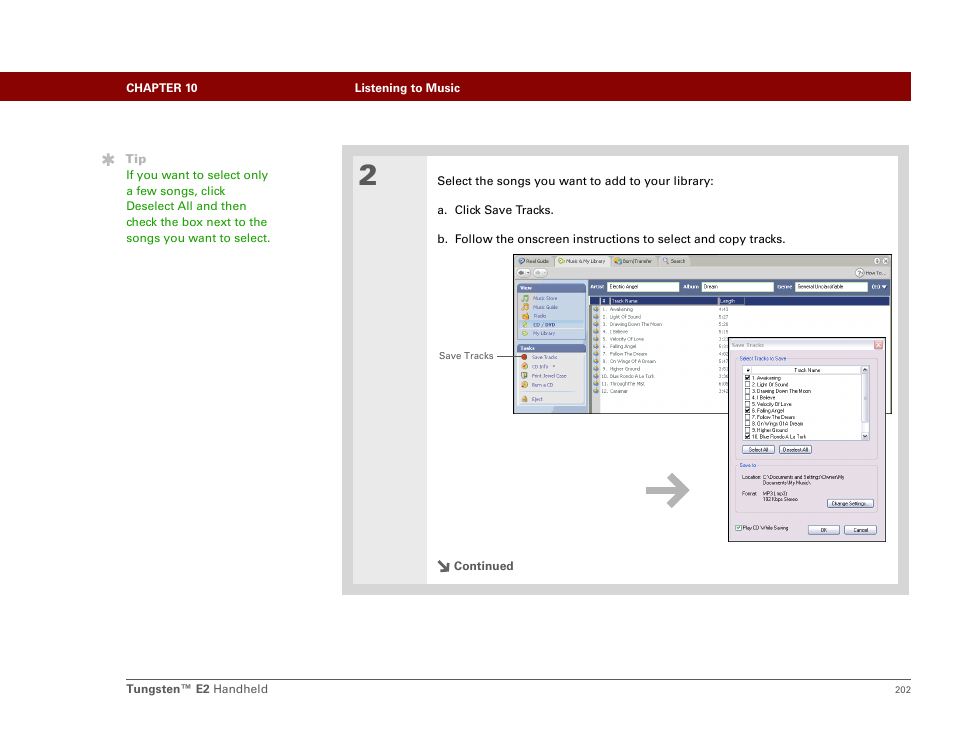Viewport: 954px width, 738px height.
Task: Click the Back navigation arrow button
Action: coord(521,273)
